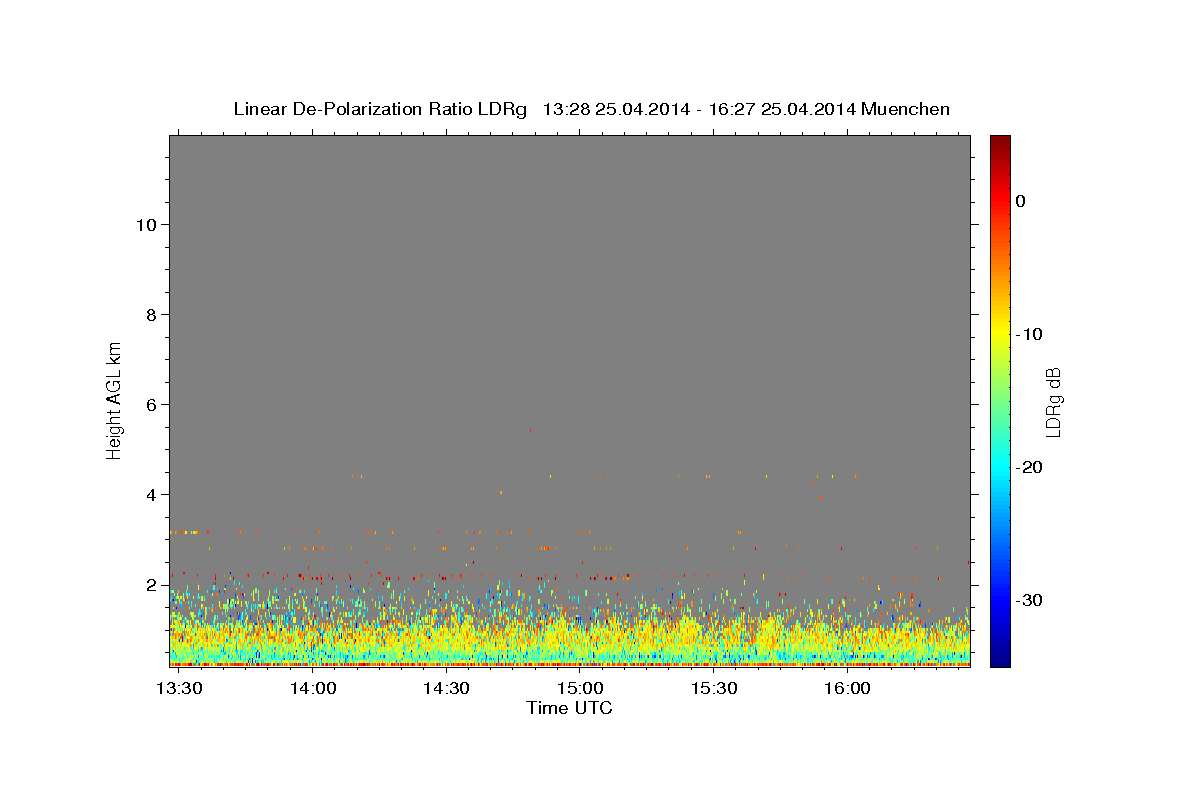Image resolution: width=1200 pixels, height=800 pixels.
Task: Click the colorbar tick label '-20'
Action: (1030, 467)
